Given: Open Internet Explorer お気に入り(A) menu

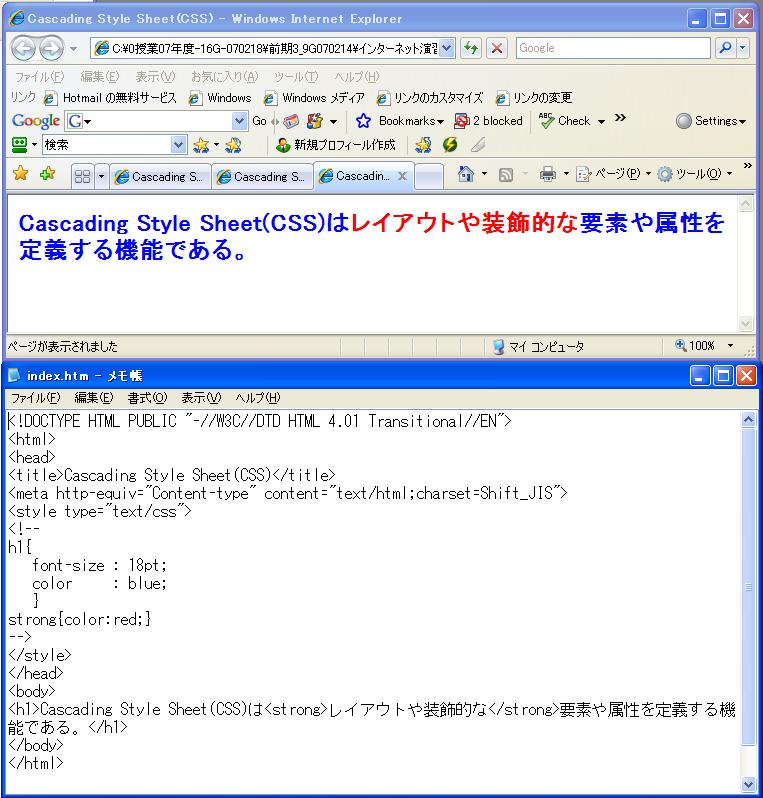Looking at the screenshot, I should [224, 77].
